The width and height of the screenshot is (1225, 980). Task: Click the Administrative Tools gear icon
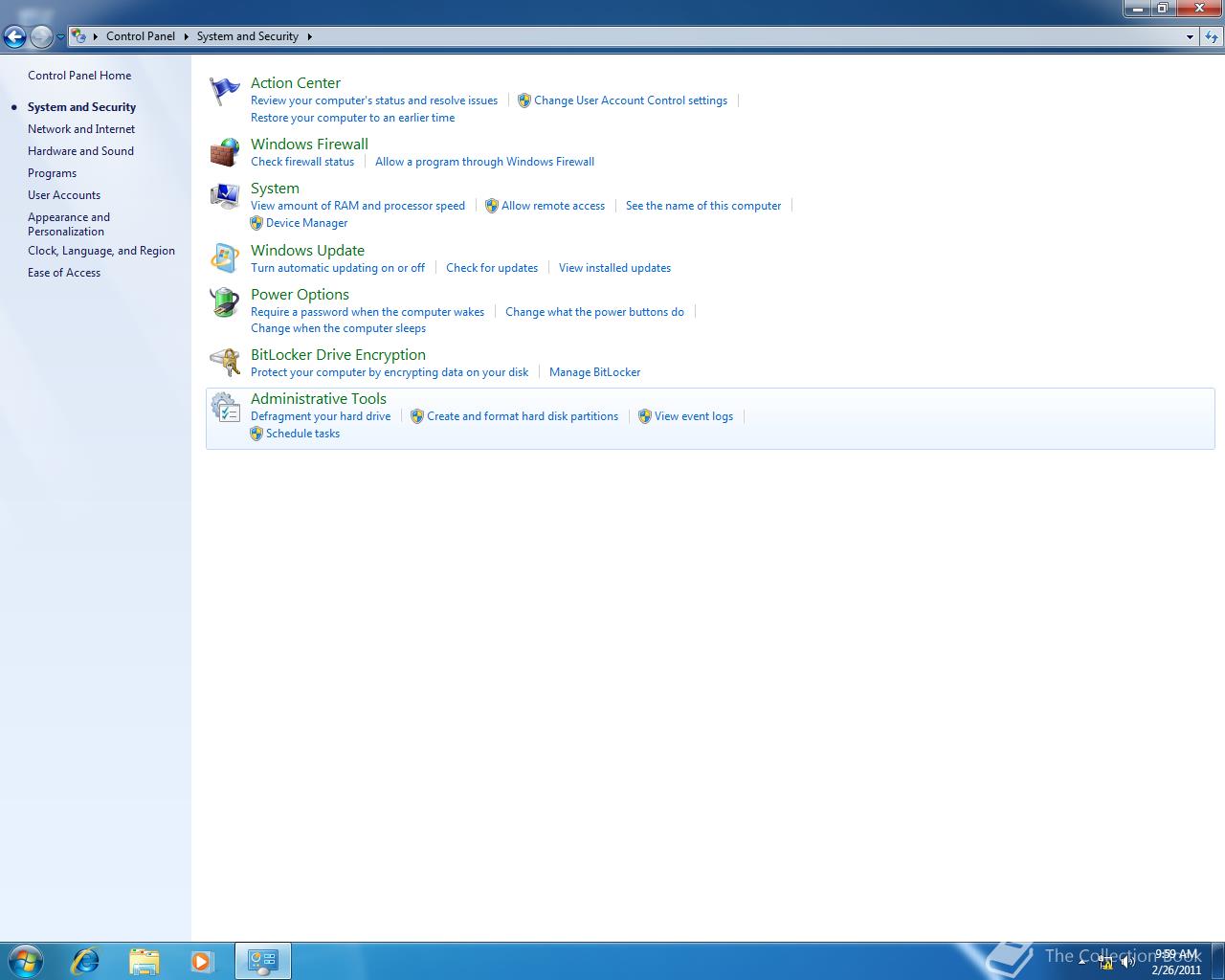pyautogui.click(x=225, y=408)
